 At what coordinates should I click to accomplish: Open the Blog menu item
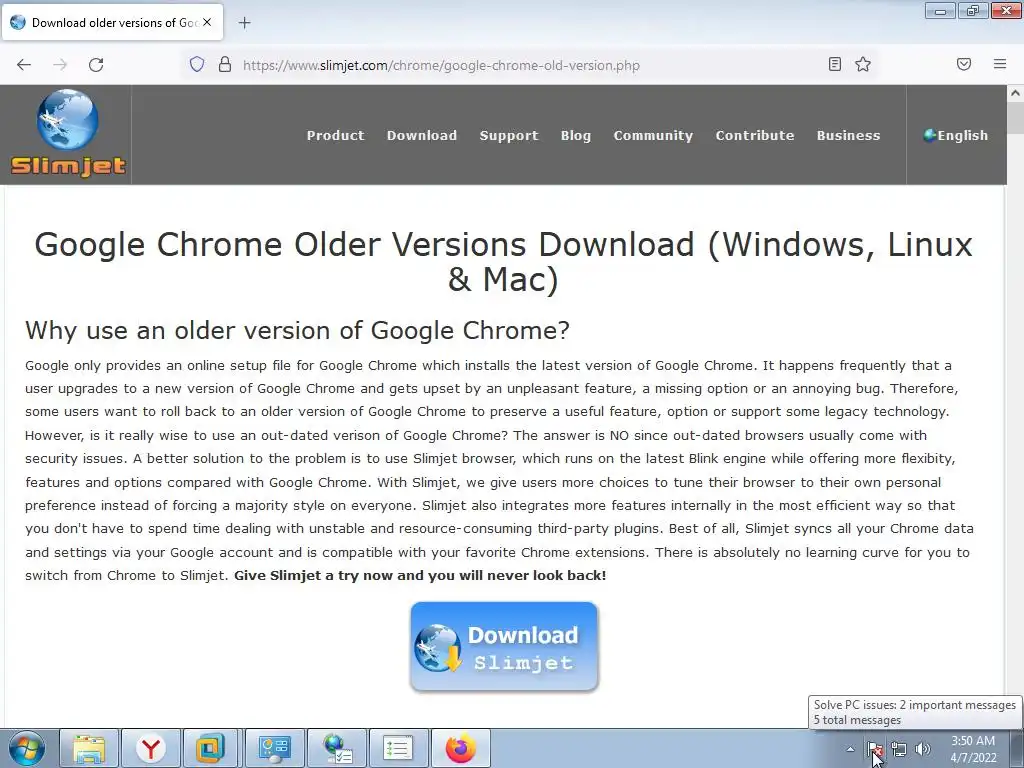(576, 135)
